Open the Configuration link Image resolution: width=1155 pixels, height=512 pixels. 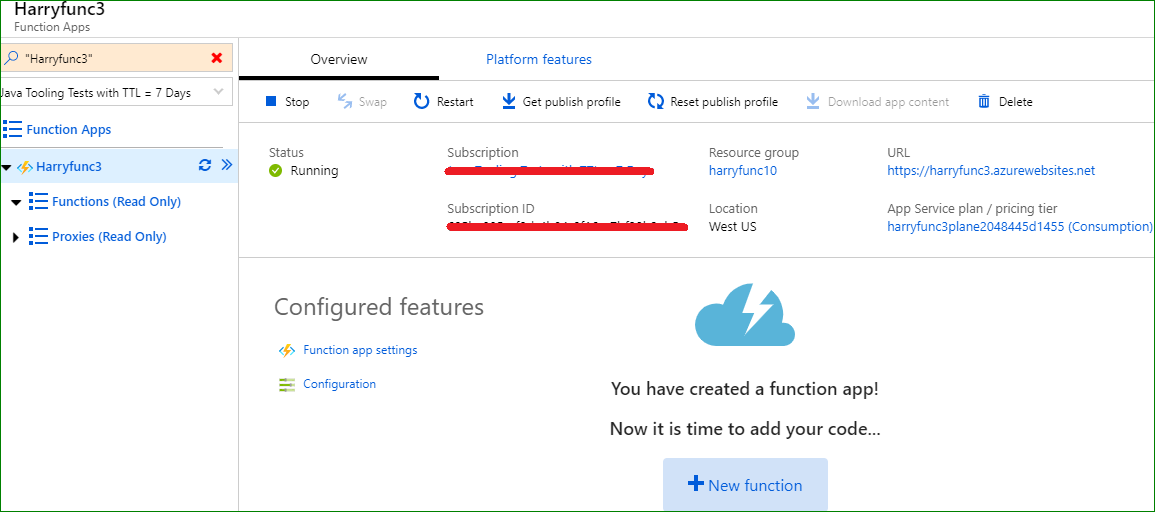click(340, 384)
